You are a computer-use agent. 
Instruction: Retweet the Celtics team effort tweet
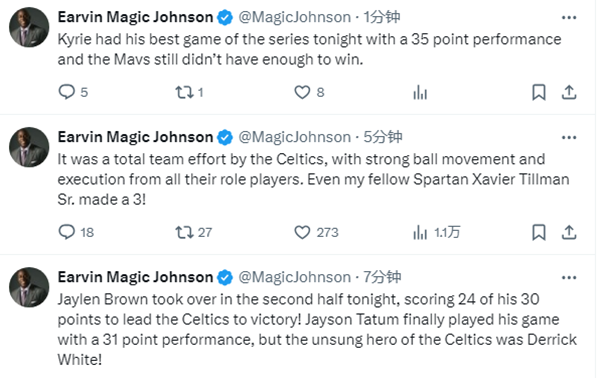point(184,232)
